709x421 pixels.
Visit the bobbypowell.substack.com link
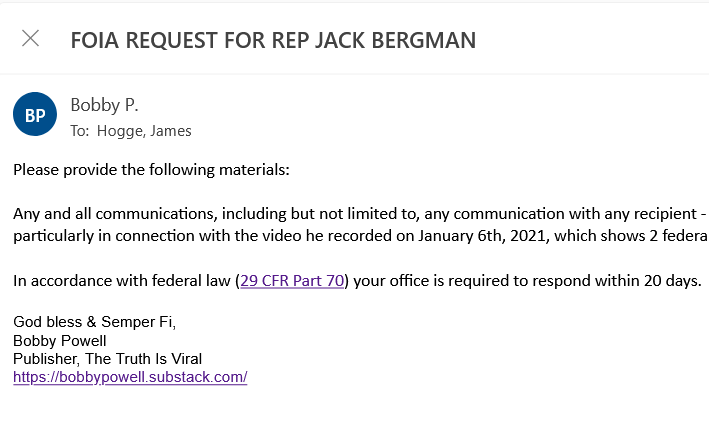pos(130,377)
